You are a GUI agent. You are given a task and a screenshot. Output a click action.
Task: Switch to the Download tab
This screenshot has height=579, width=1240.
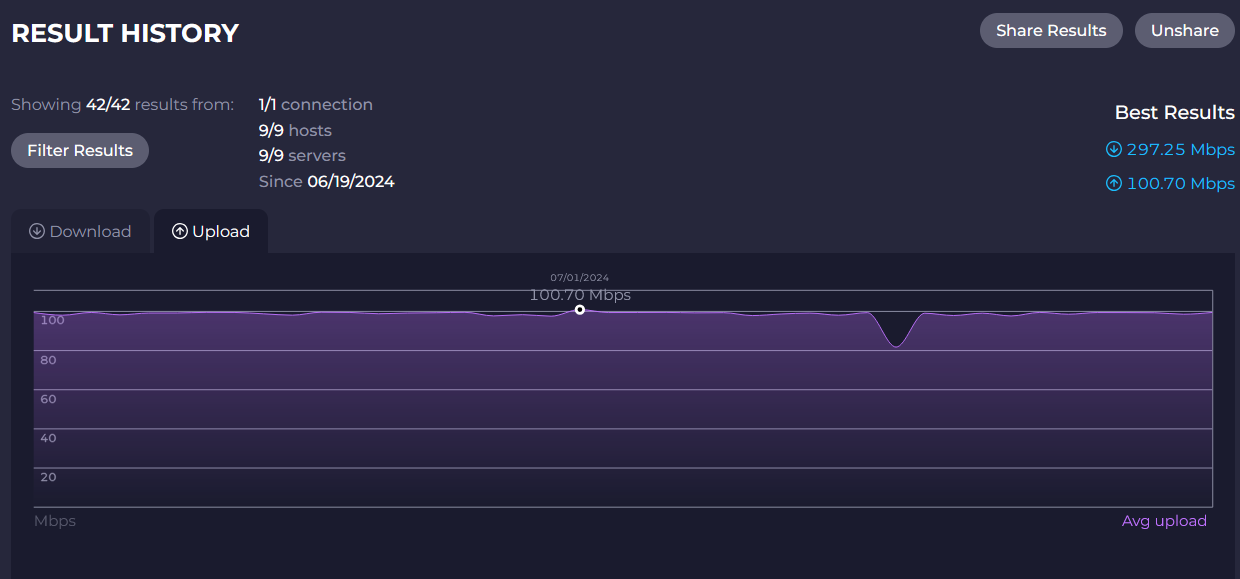point(80,231)
